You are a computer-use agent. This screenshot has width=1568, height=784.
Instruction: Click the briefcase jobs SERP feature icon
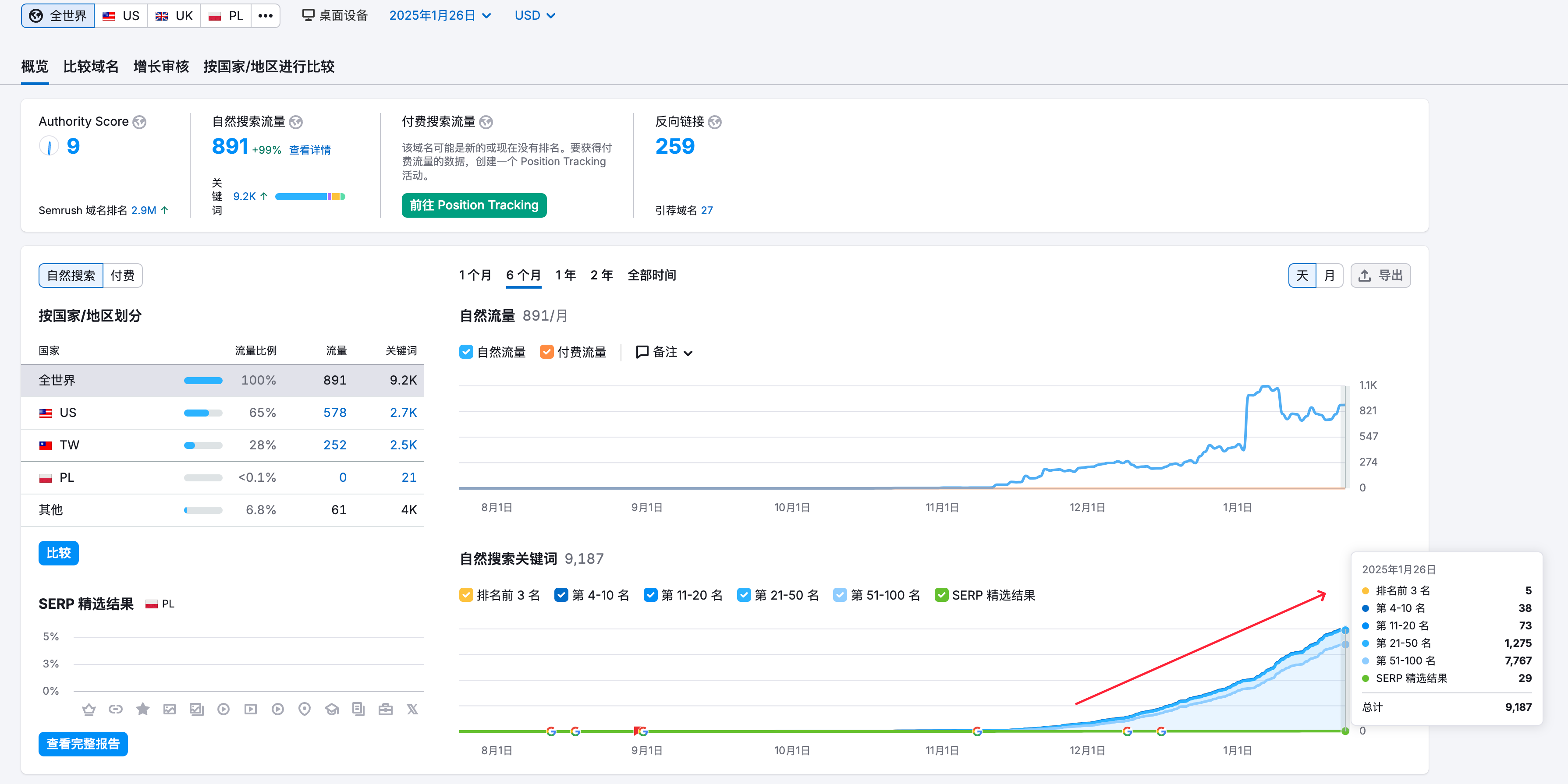pyautogui.click(x=385, y=709)
